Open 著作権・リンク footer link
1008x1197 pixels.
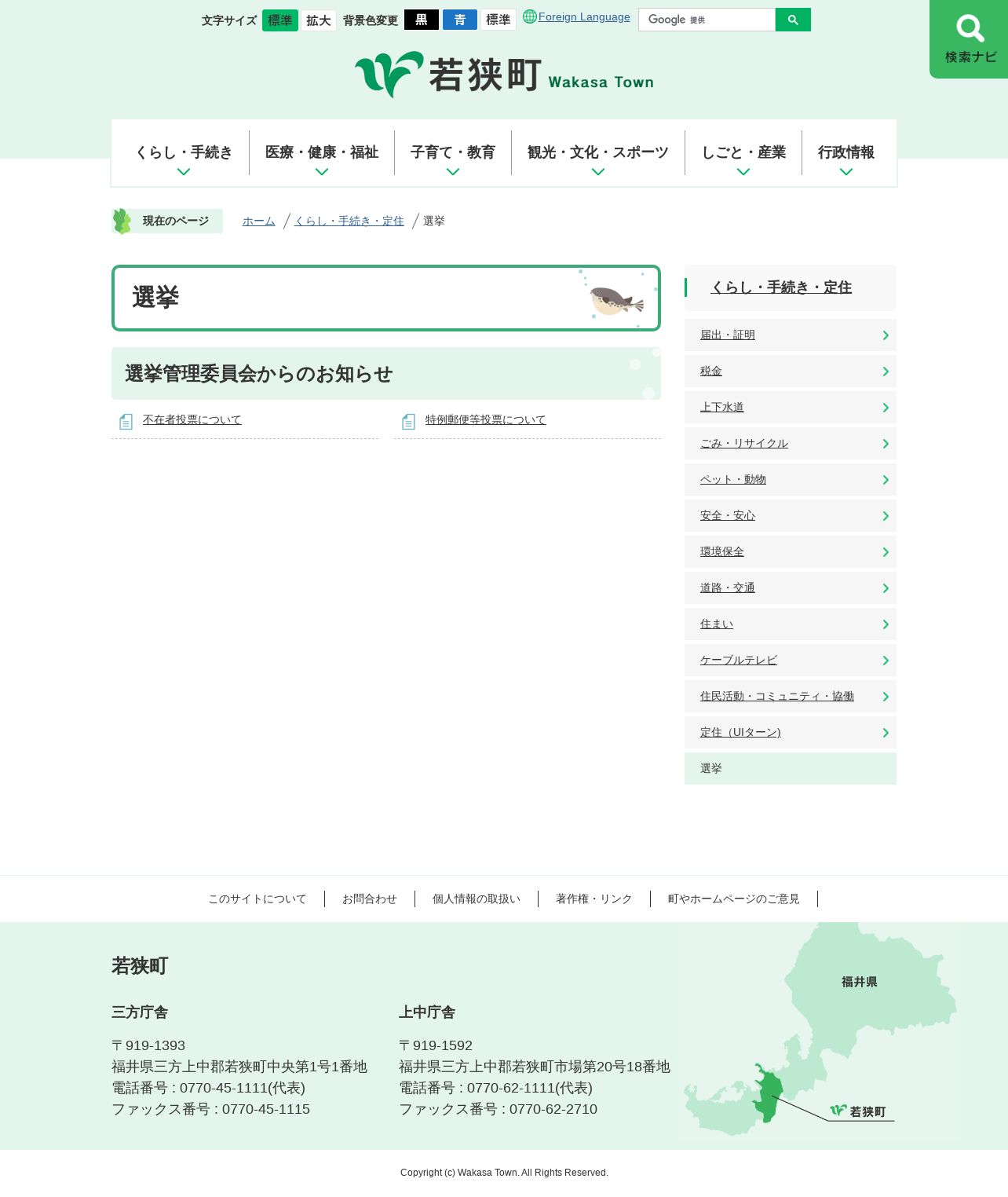pos(594,899)
